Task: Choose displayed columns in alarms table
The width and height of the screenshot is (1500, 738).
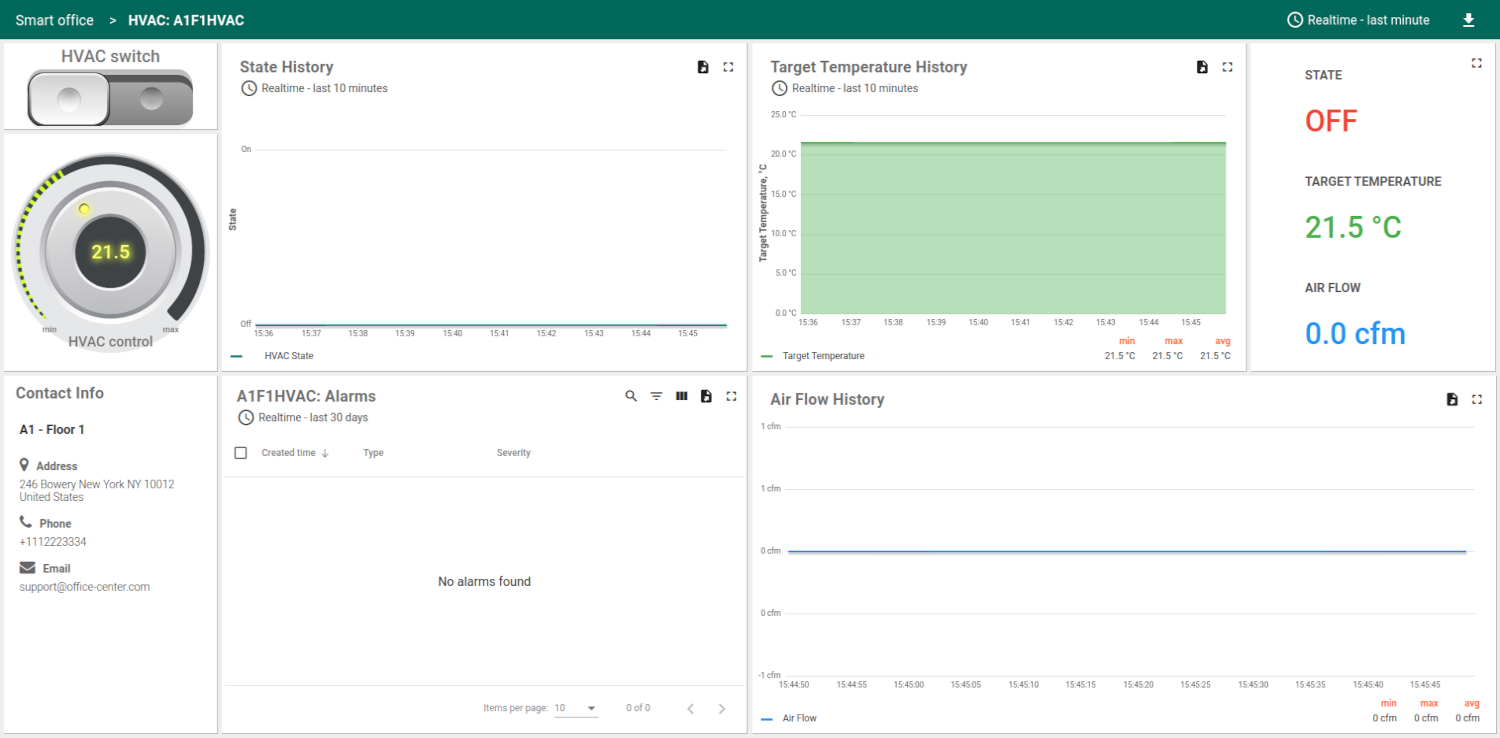Action: tap(681, 396)
